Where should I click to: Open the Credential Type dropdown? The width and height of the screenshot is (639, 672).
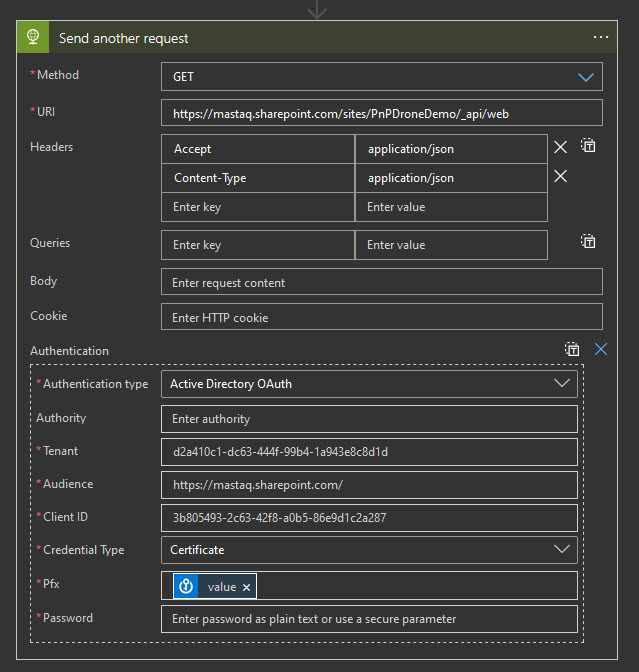point(560,549)
